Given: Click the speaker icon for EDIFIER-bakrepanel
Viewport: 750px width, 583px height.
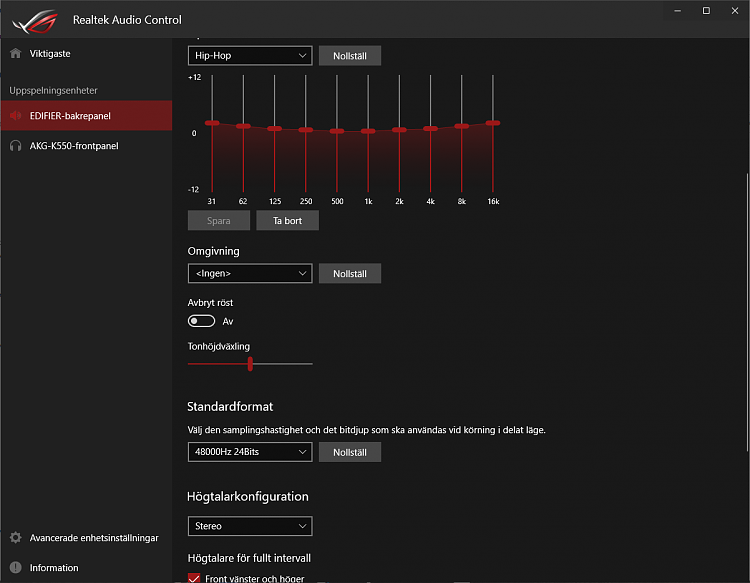Looking at the screenshot, I should pos(15,115).
